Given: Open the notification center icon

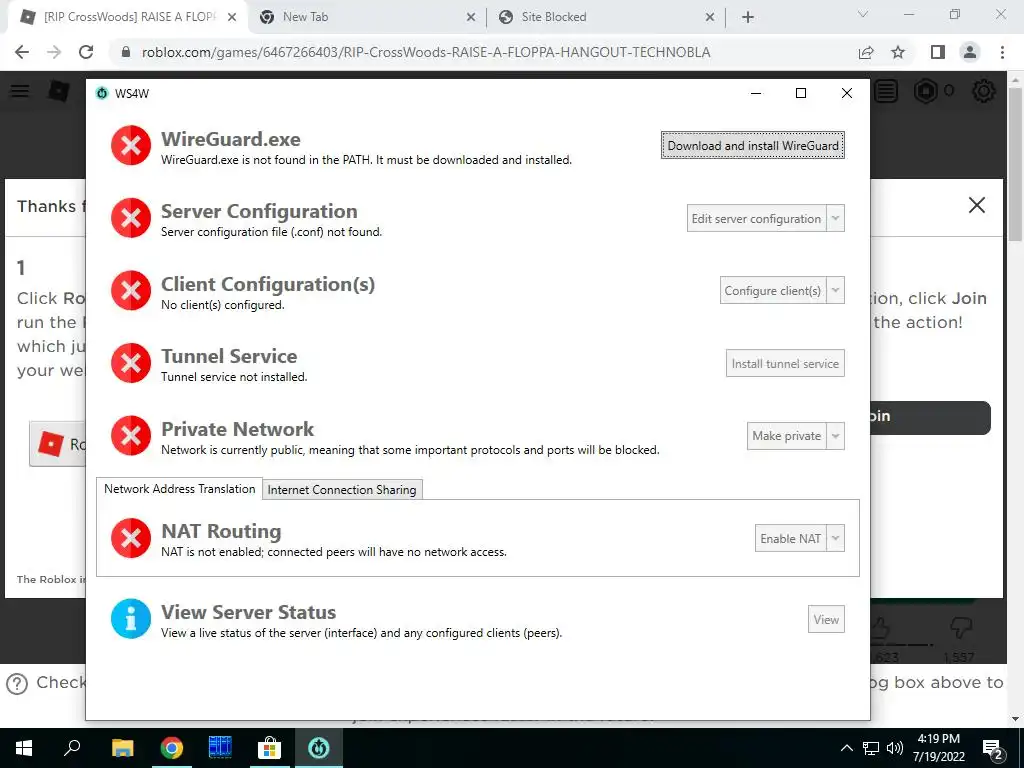Looking at the screenshot, I should coord(993,748).
